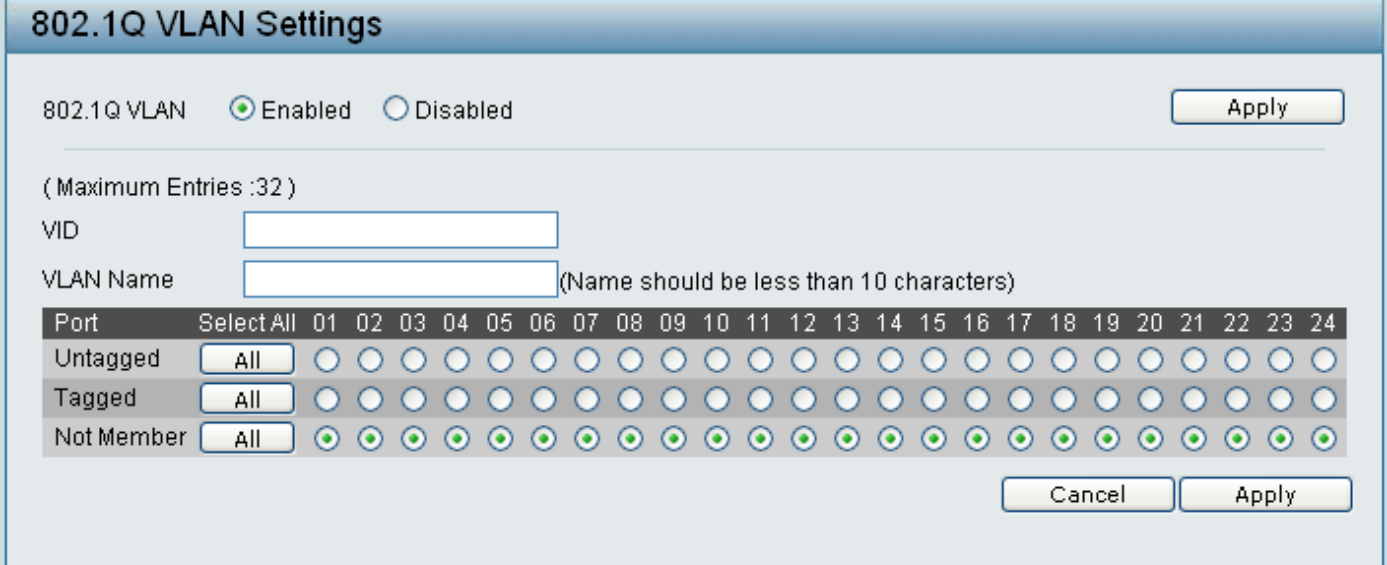Image resolution: width=1387 pixels, height=565 pixels.
Task: Click the top Apply button
Action: click(1257, 108)
